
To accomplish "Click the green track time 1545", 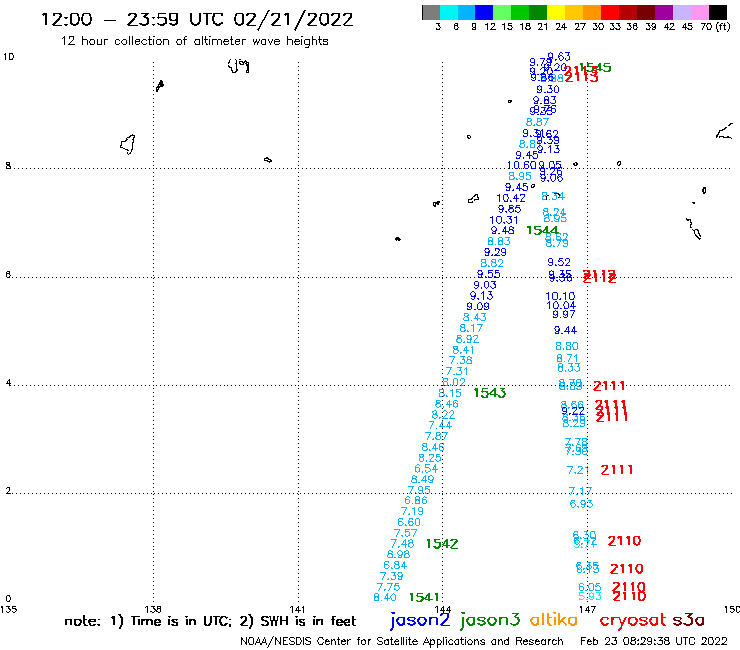I will click(596, 68).
